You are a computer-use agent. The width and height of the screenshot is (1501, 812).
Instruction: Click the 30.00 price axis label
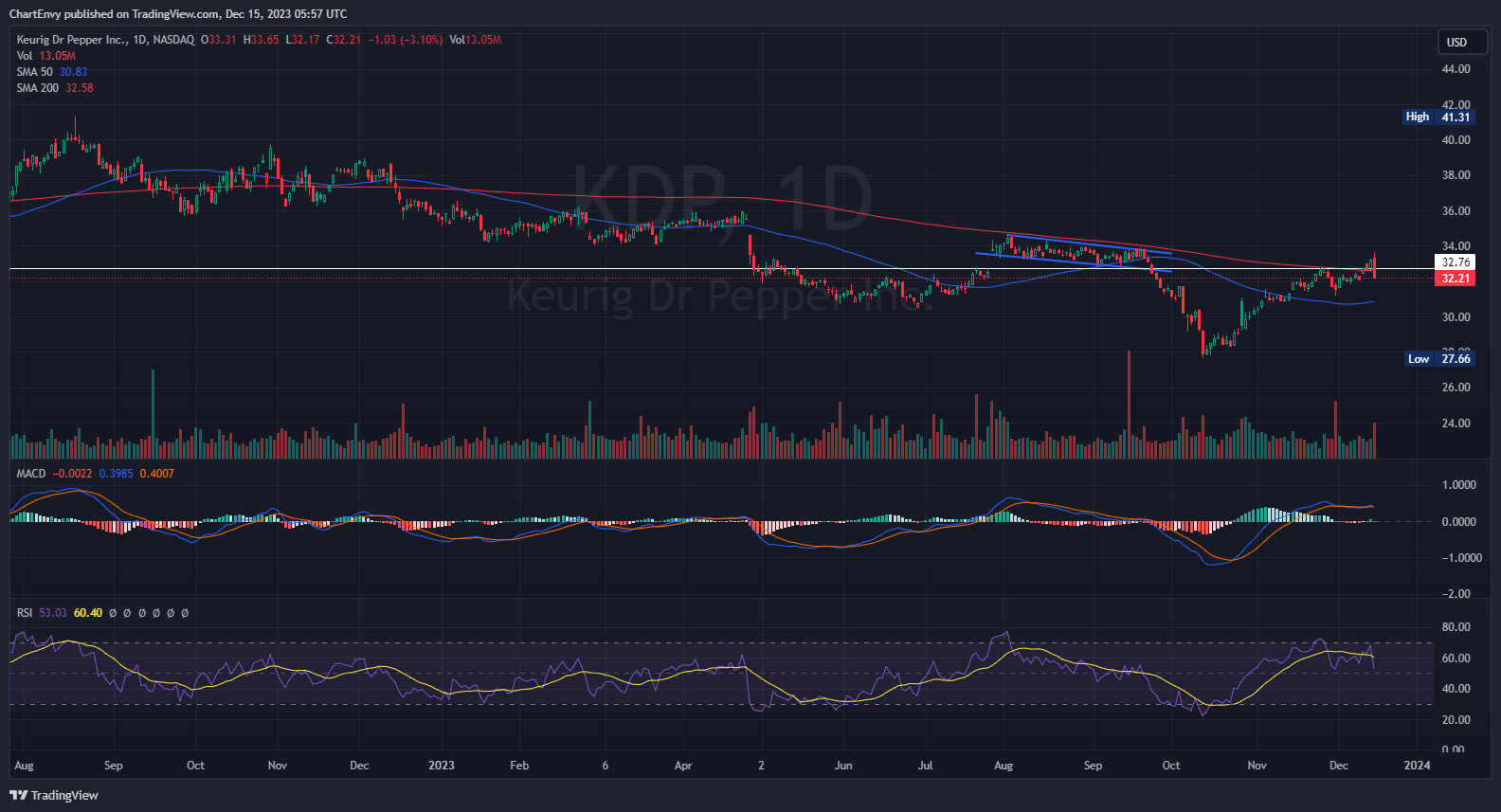(1456, 317)
